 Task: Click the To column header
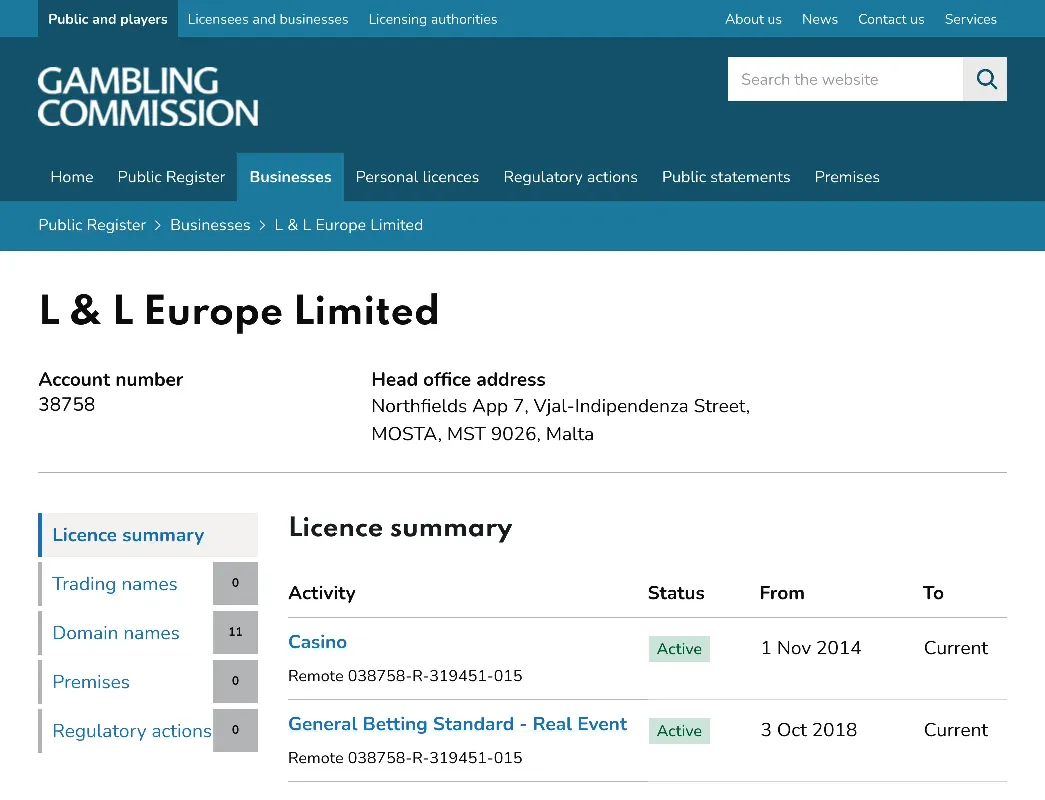tap(933, 593)
